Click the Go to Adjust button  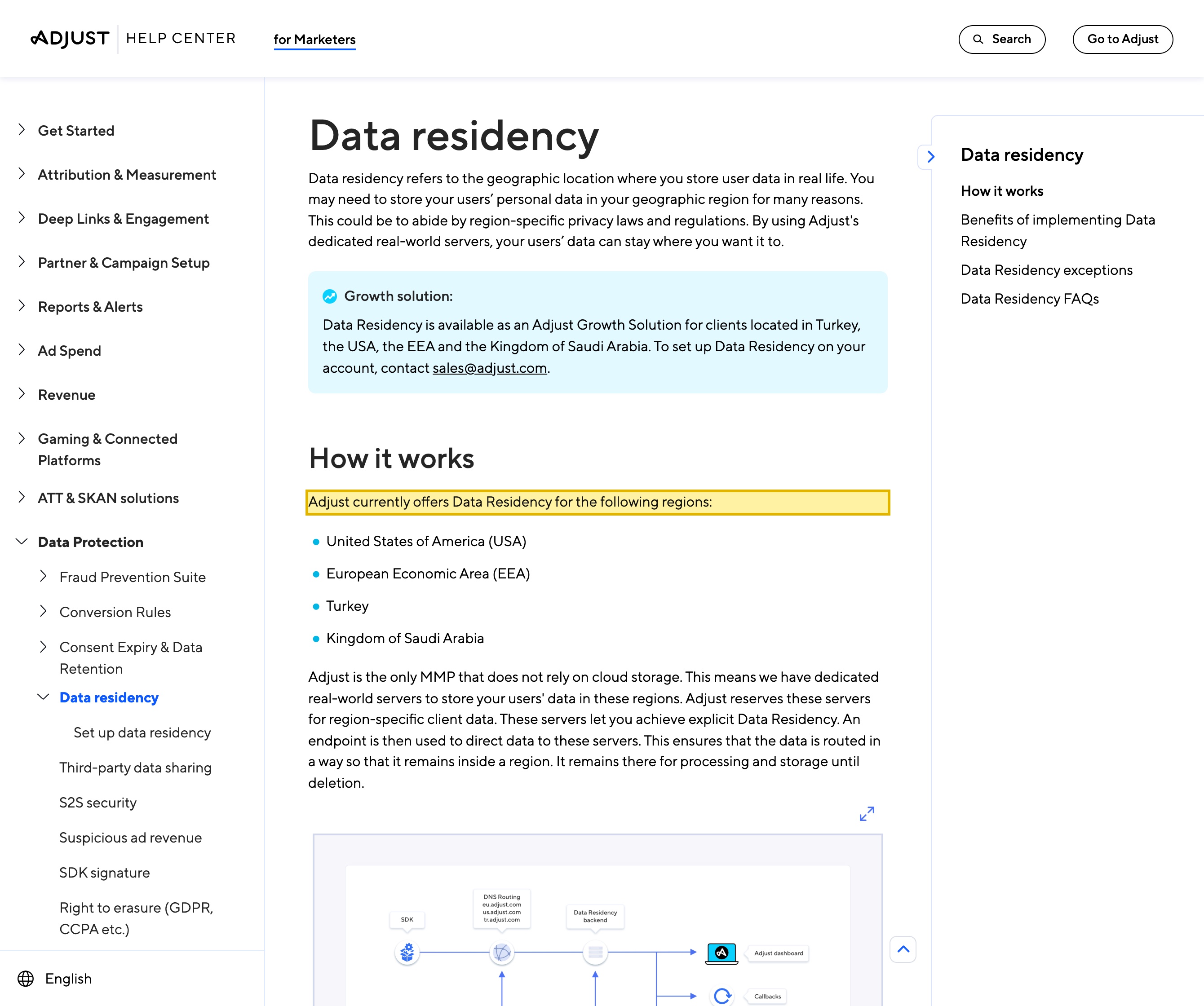point(1123,39)
